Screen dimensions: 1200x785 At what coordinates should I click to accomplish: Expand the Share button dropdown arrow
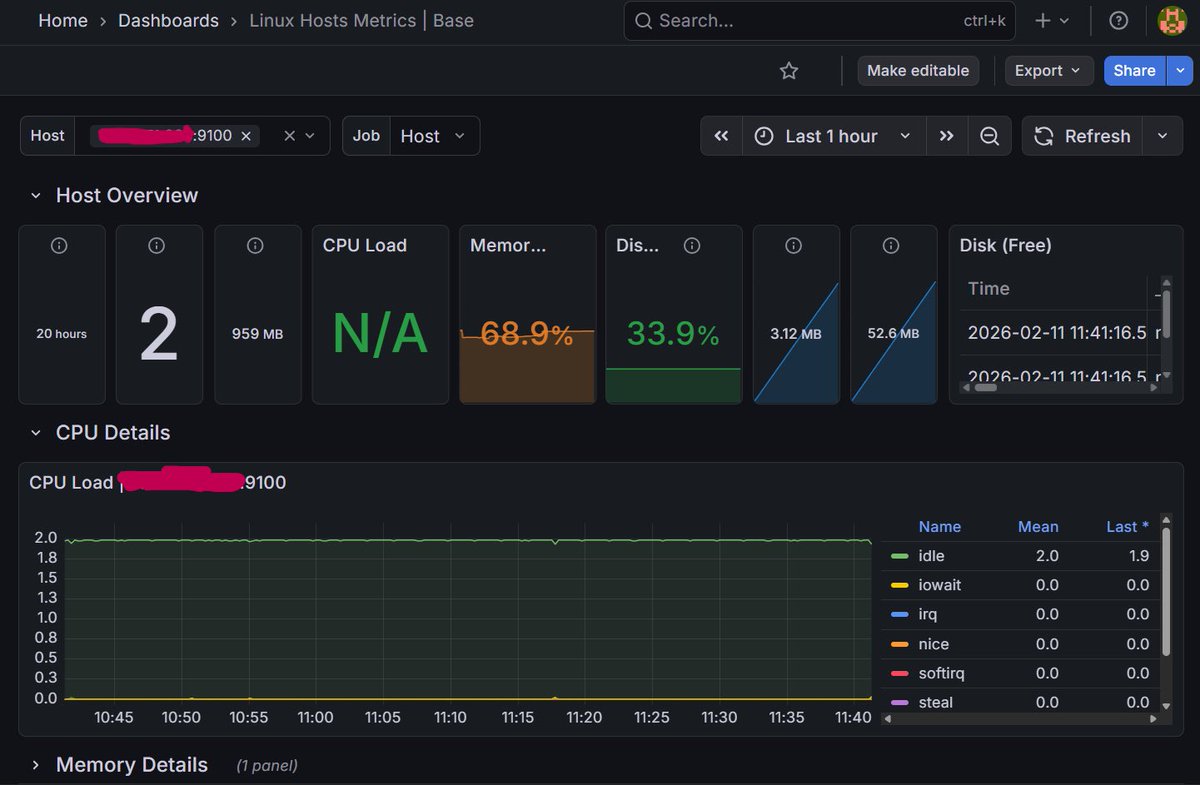pos(1181,70)
